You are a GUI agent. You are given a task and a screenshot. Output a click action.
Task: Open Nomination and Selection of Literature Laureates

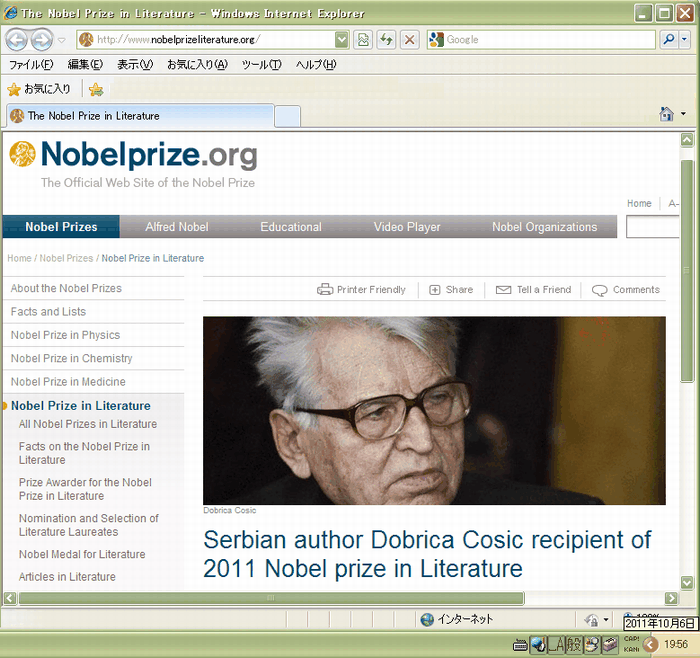point(88,525)
